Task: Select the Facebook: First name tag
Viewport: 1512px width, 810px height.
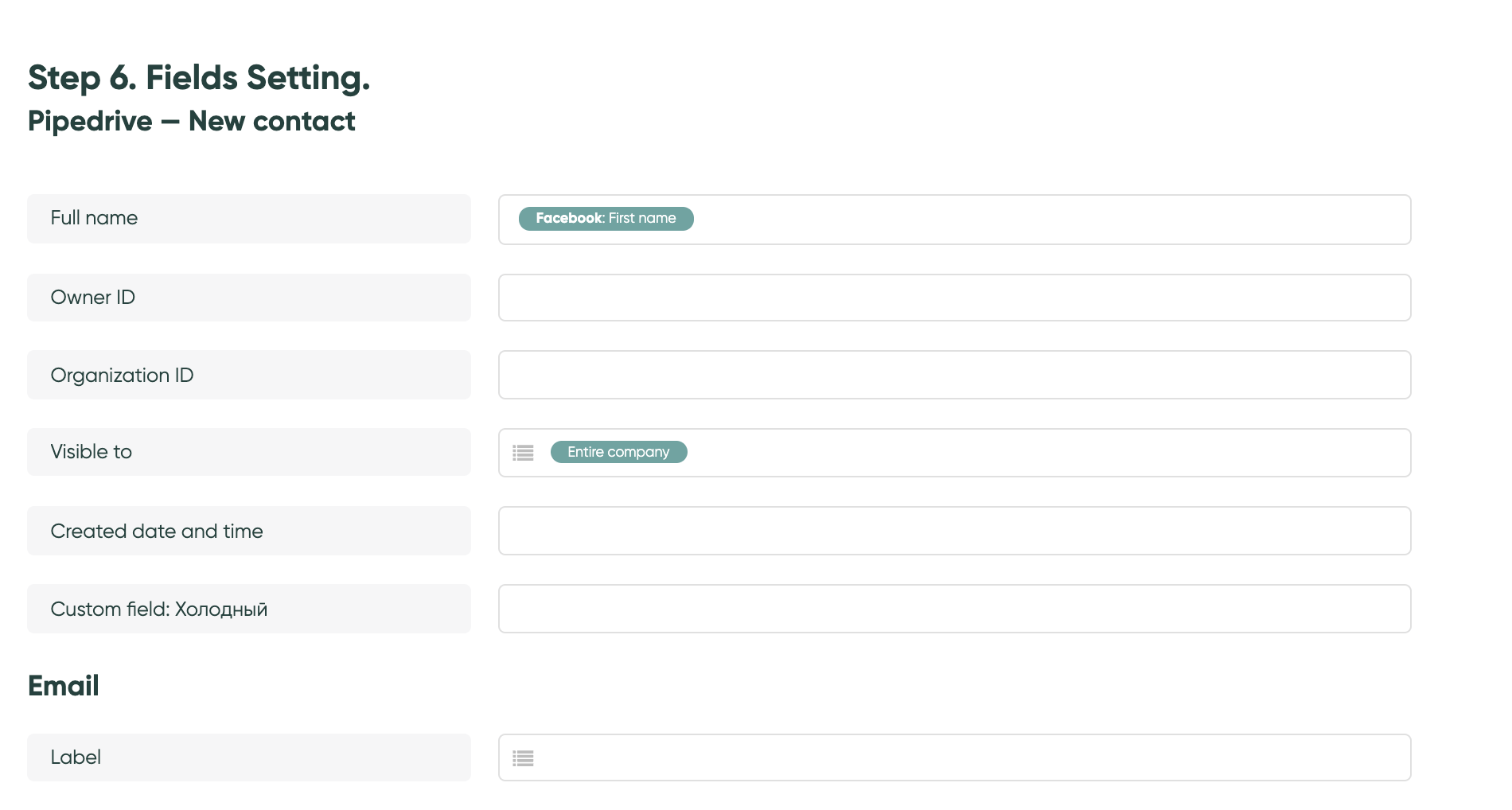Action: (606, 219)
